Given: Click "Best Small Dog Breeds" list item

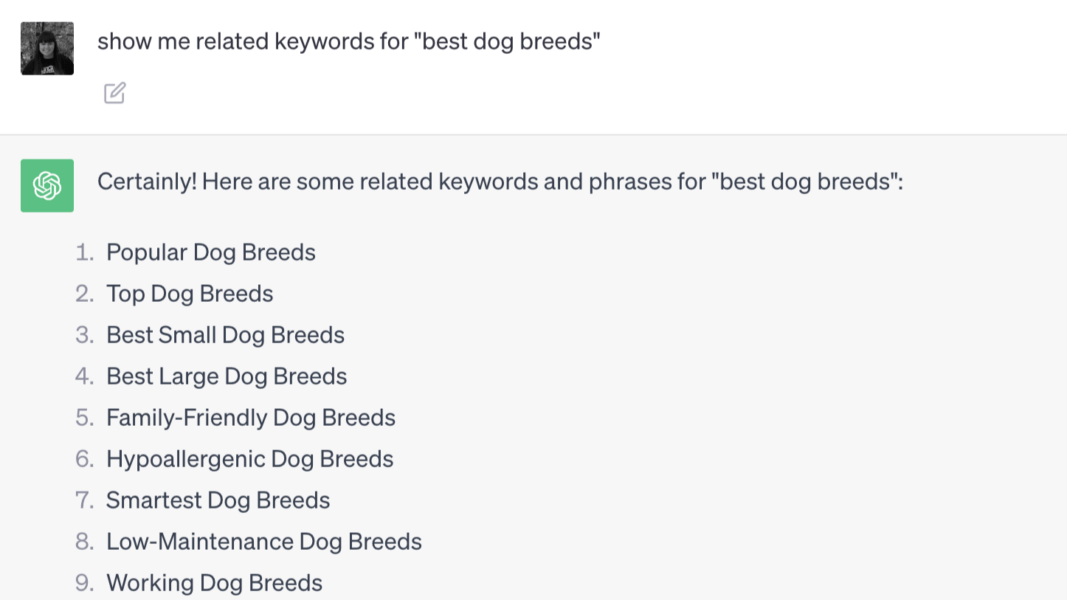Looking at the screenshot, I should [x=225, y=334].
